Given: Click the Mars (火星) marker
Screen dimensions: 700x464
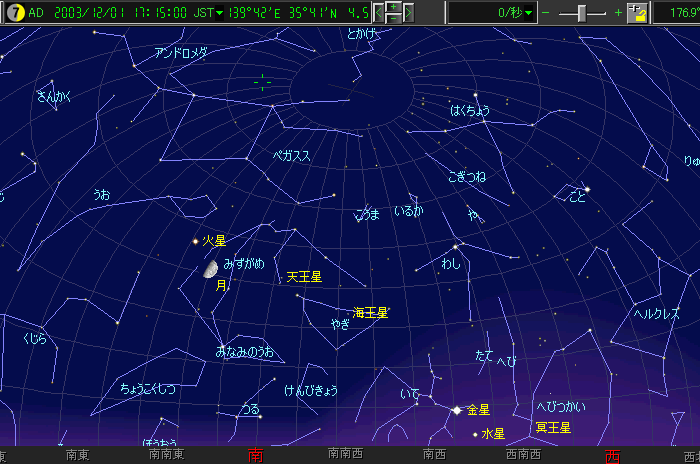Looking at the screenshot, I should 195,241.
